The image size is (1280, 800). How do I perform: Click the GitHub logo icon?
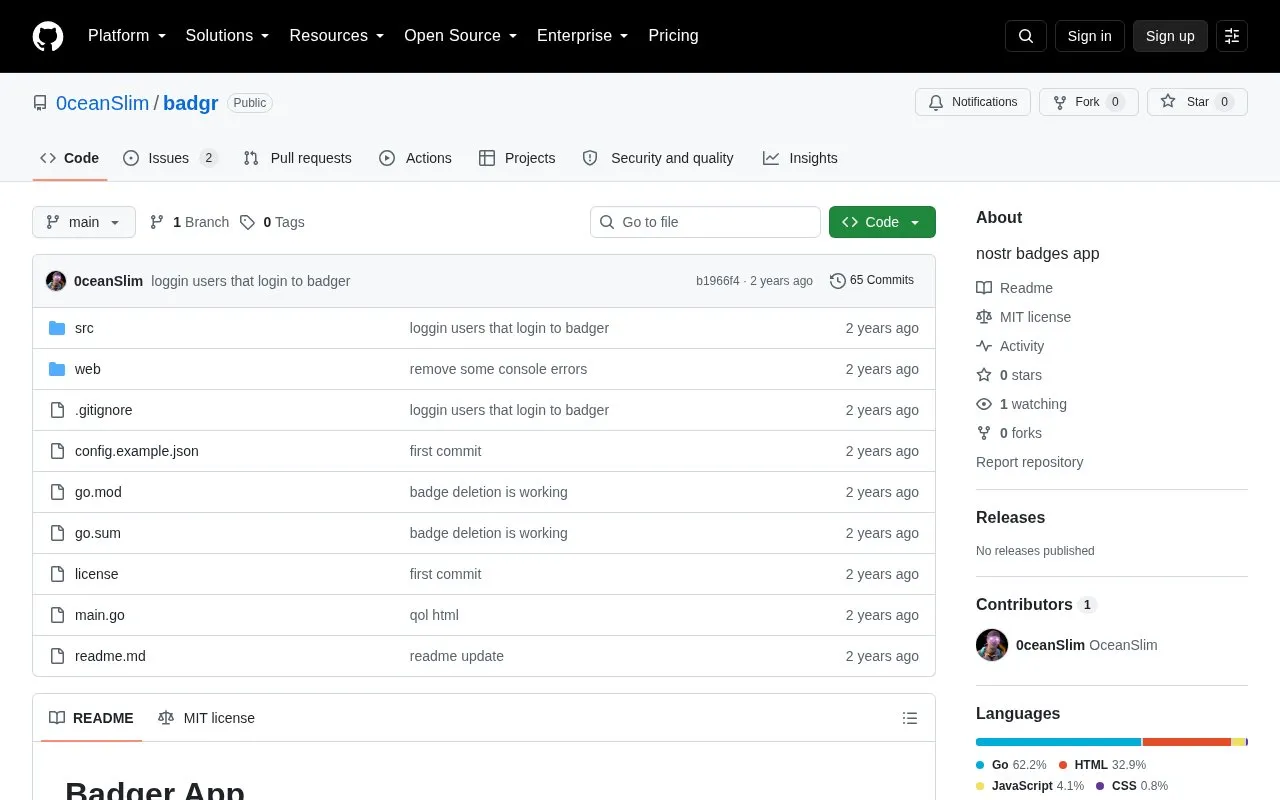(48, 36)
